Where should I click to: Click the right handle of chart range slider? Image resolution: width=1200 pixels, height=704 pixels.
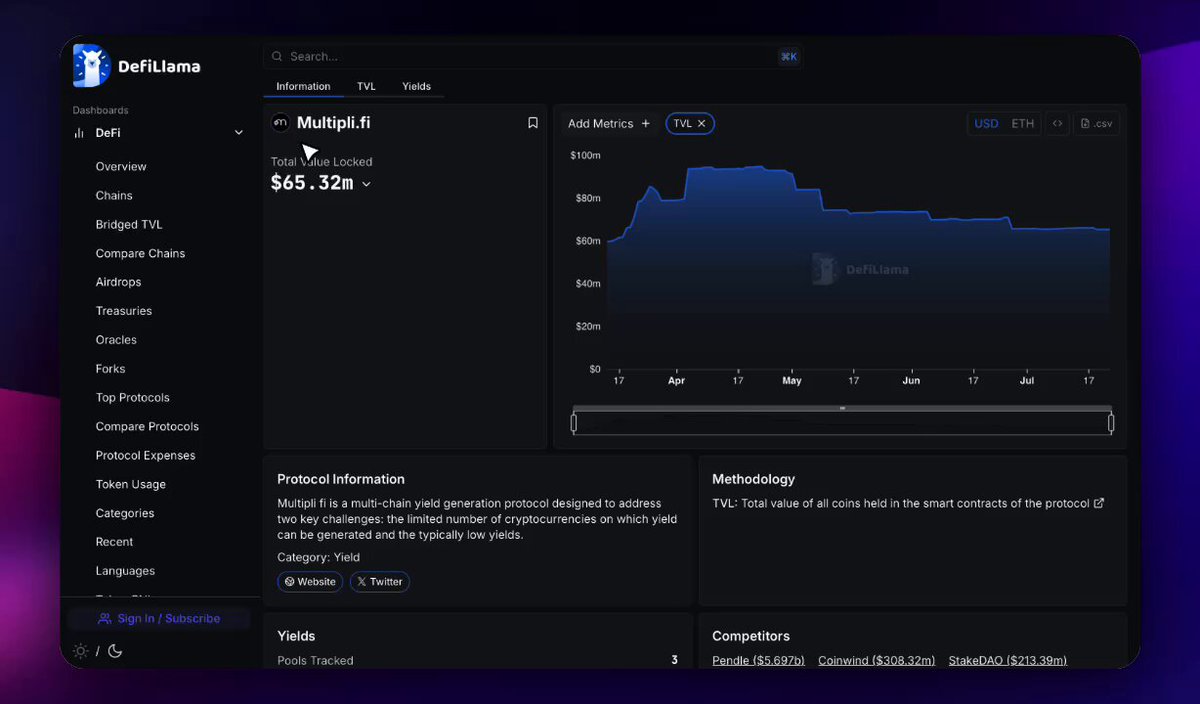click(x=1111, y=423)
